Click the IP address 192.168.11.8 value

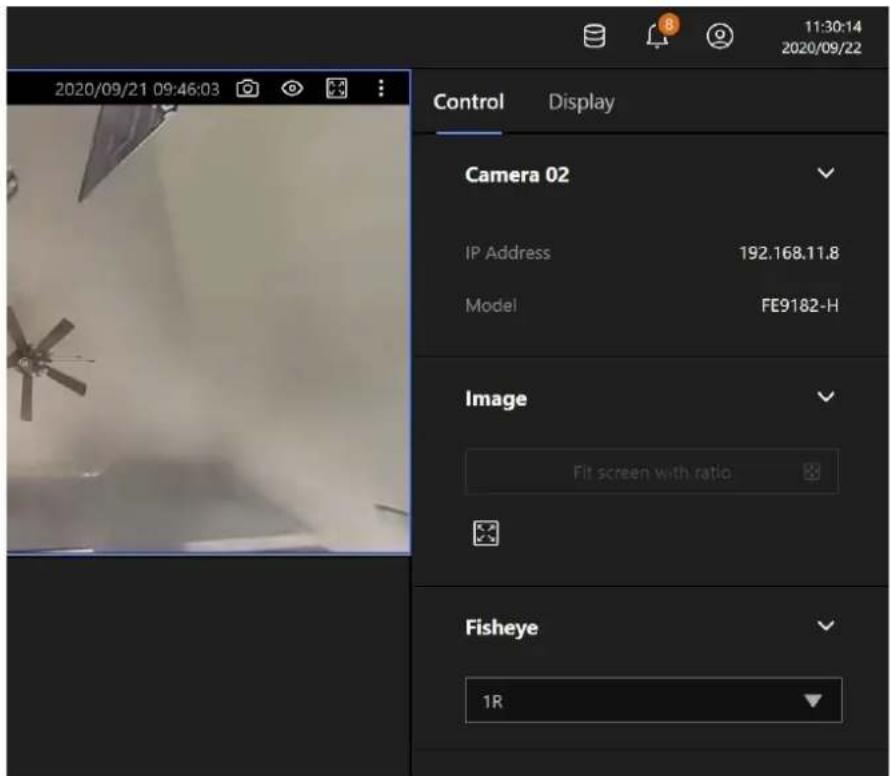tap(789, 253)
